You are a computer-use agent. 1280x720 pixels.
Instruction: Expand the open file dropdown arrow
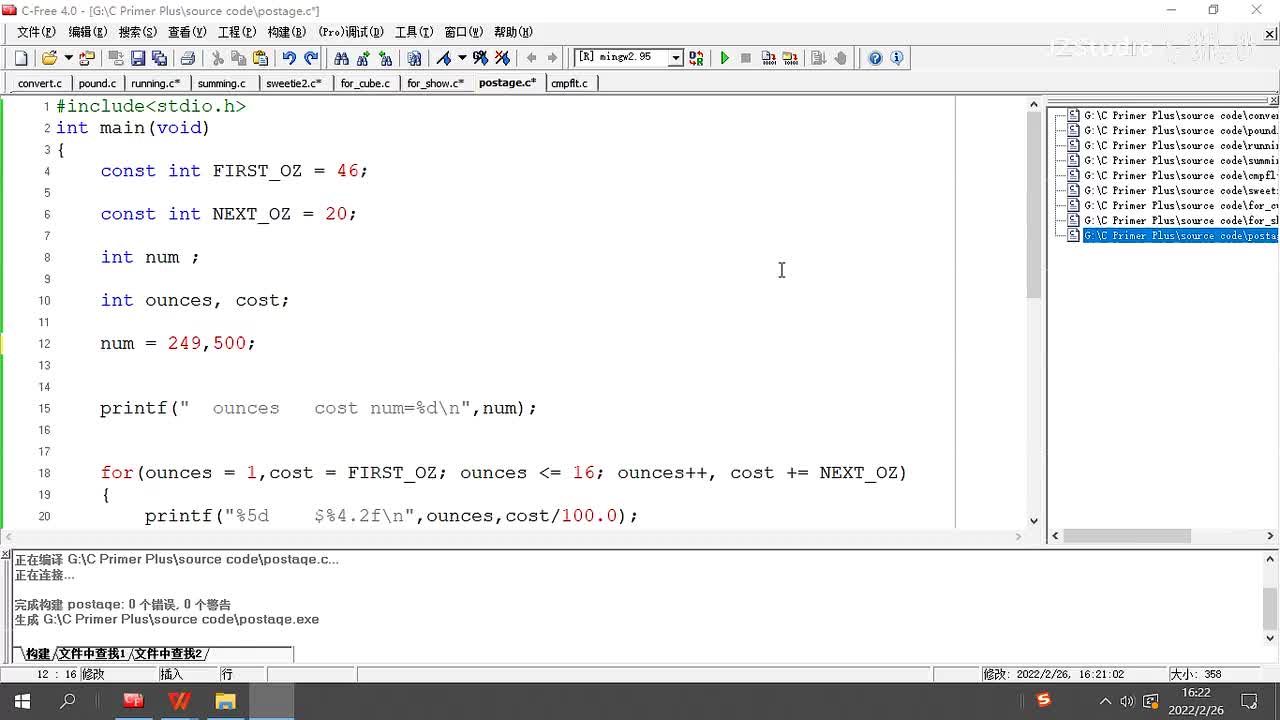click(x=68, y=58)
